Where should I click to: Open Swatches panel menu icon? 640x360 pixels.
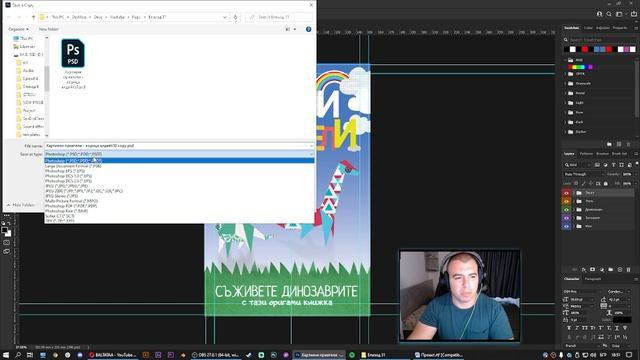[x=636, y=28]
